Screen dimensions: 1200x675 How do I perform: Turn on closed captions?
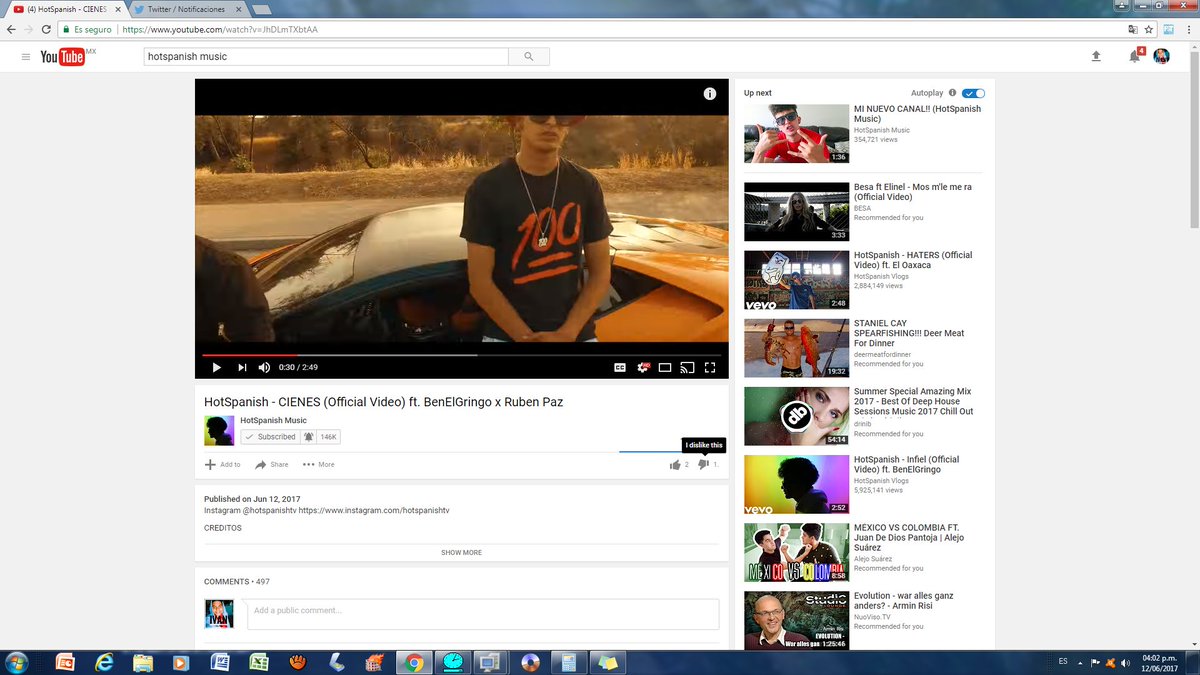coord(620,367)
